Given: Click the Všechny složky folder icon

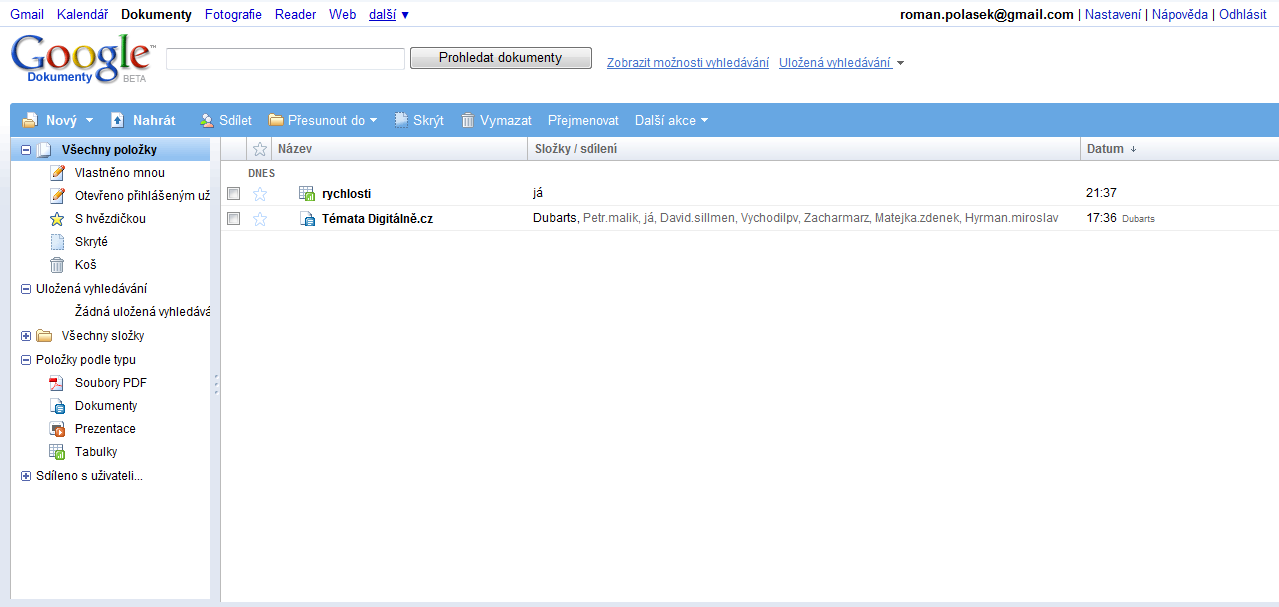Looking at the screenshot, I should pyautogui.click(x=44, y=336).
